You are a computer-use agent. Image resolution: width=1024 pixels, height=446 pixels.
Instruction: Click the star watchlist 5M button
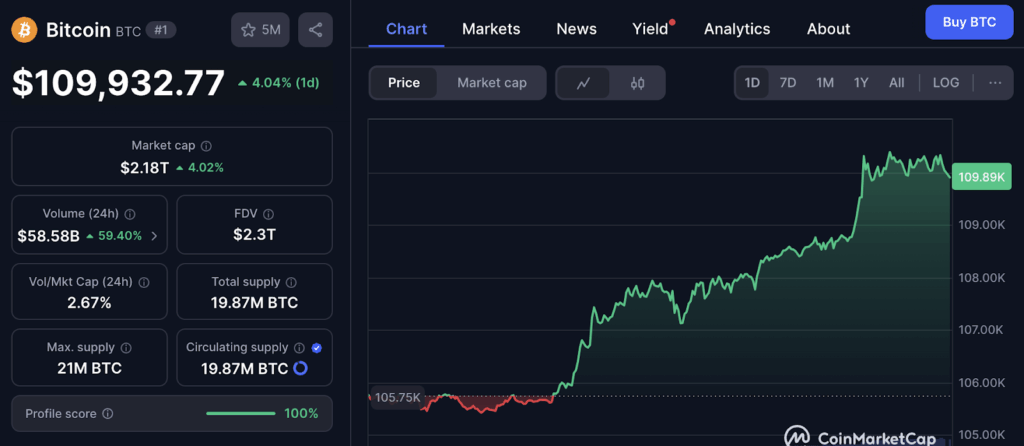pyautogui.click(x=260, y=30)
